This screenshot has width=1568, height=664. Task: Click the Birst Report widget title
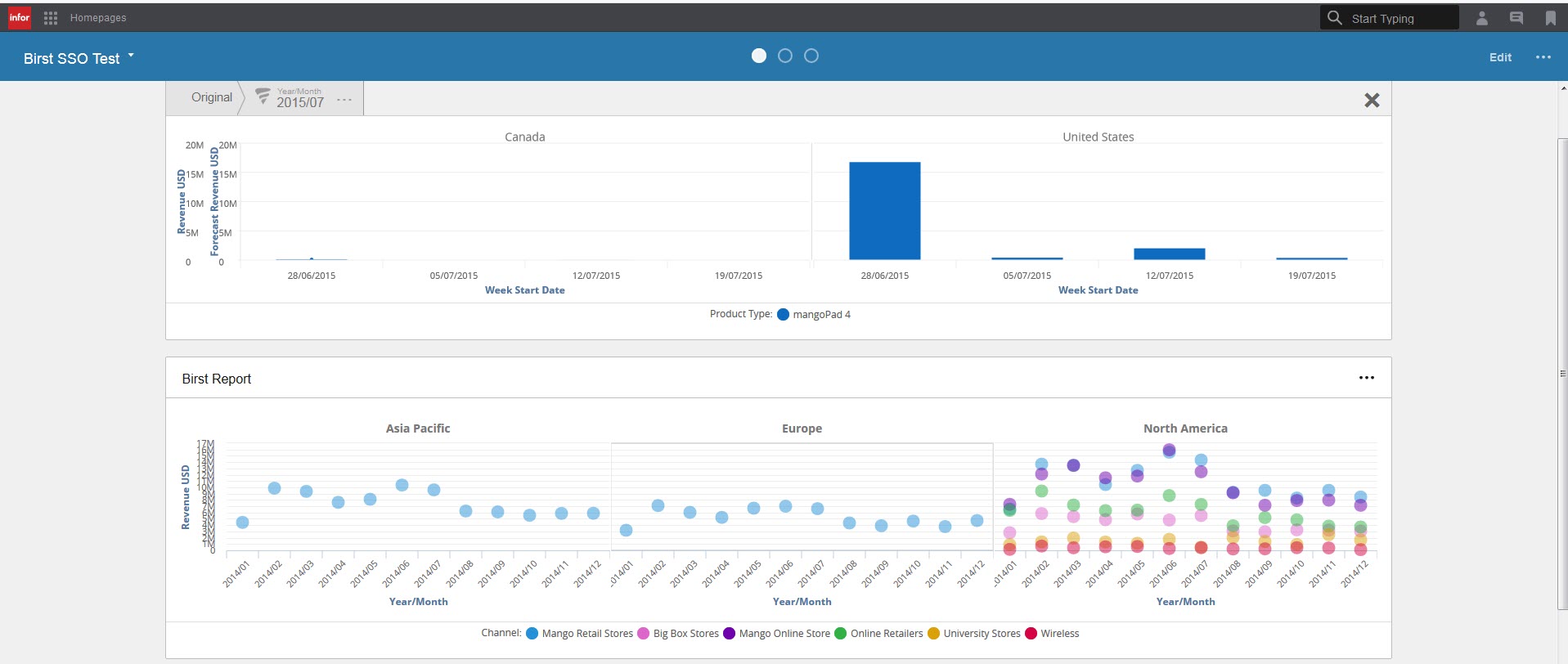(216, 379)
